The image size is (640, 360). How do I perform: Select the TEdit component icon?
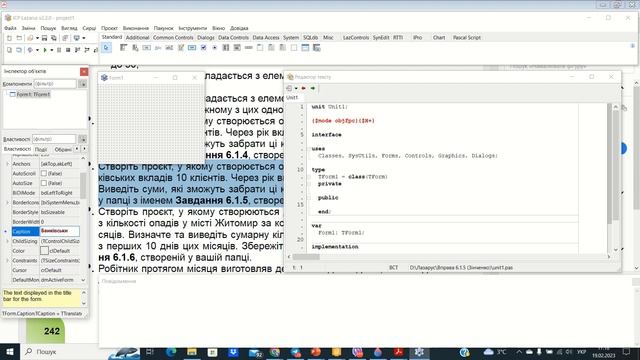(x=169, y=48)
